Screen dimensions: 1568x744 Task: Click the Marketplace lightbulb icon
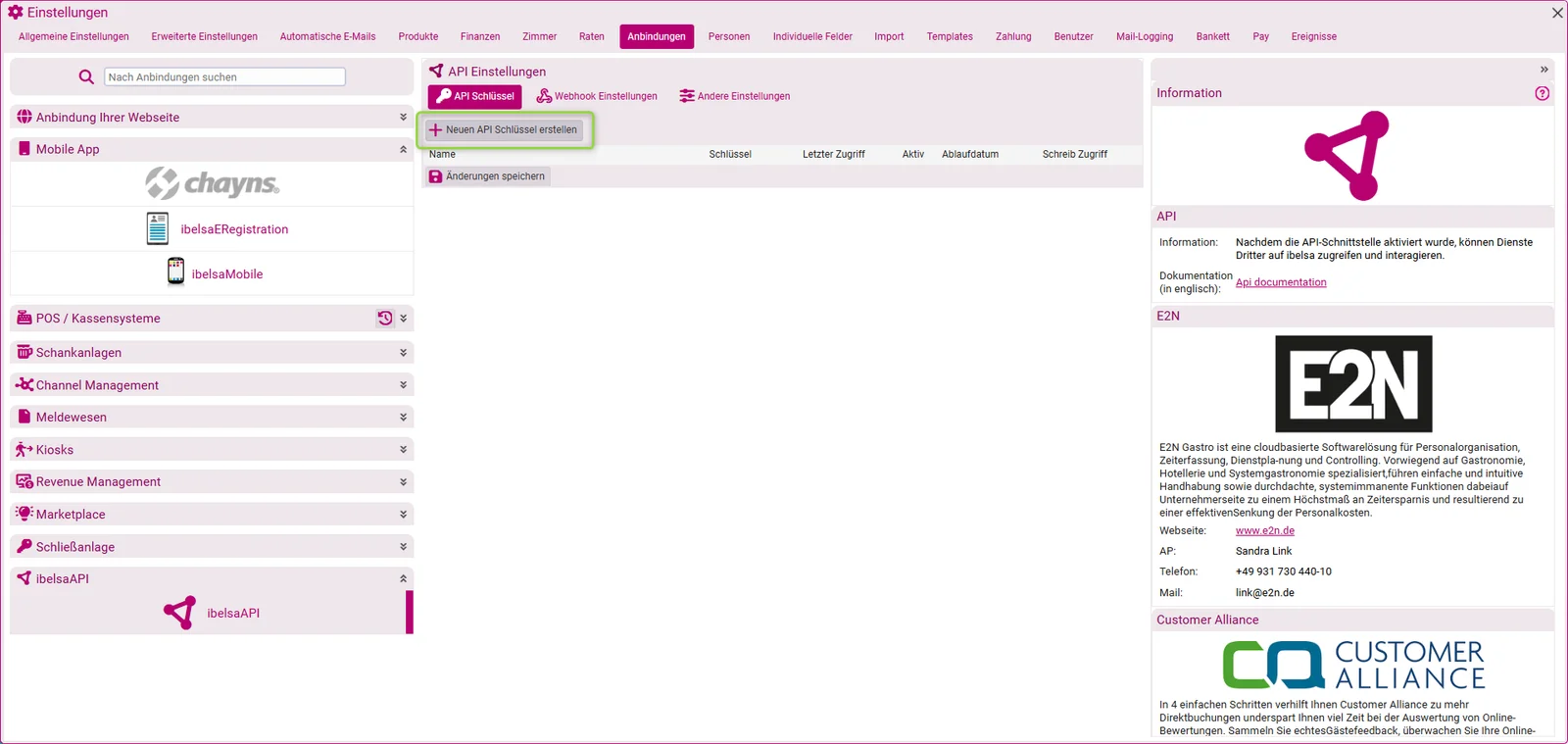point(24,514)
